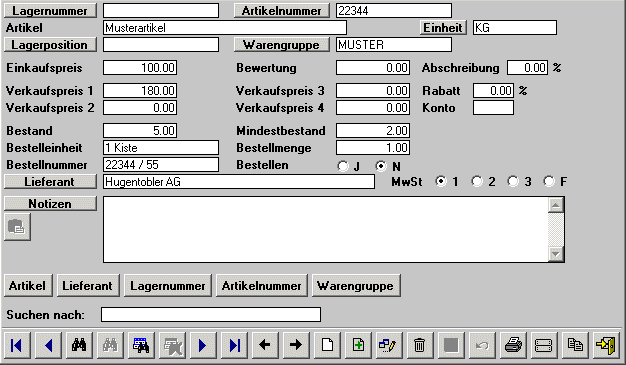Add a record with the green plus icon
The width and height of the screenshot is (626, 365).
pyautogui.click(x=358, y=345)
